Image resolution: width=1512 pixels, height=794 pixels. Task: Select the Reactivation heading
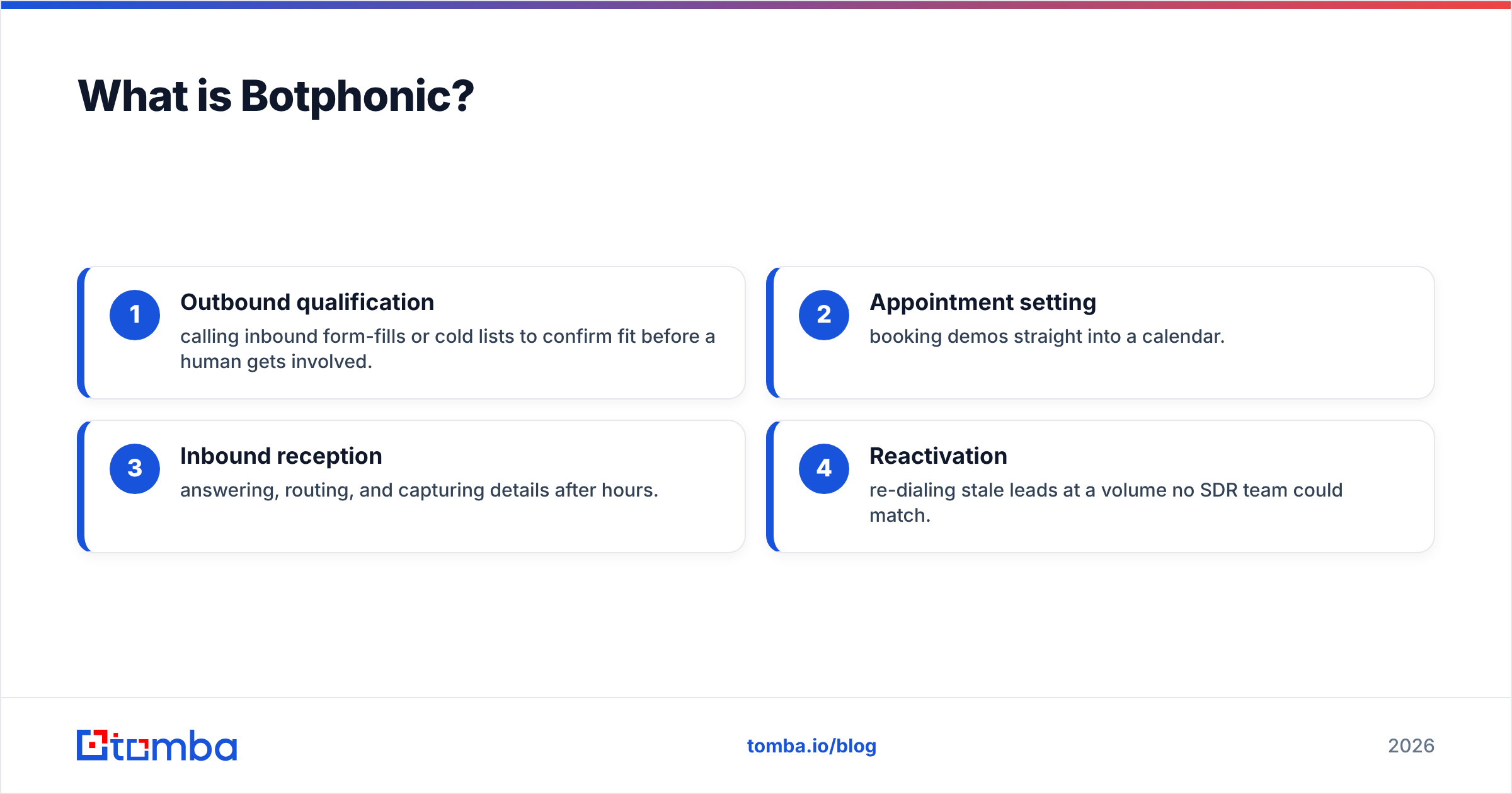tap(938, 456)
